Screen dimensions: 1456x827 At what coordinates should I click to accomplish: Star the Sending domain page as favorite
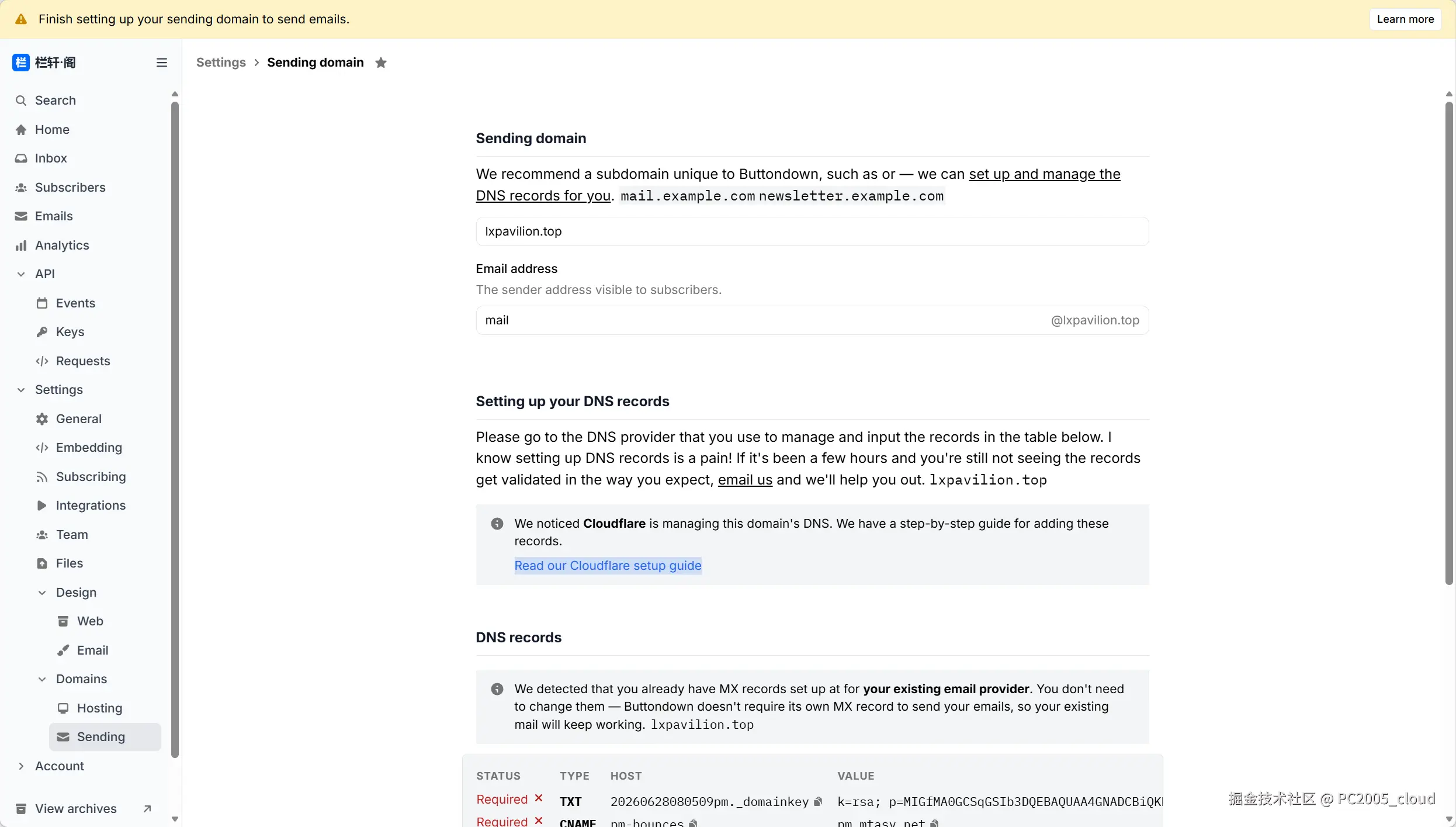(x=381, y=63)
